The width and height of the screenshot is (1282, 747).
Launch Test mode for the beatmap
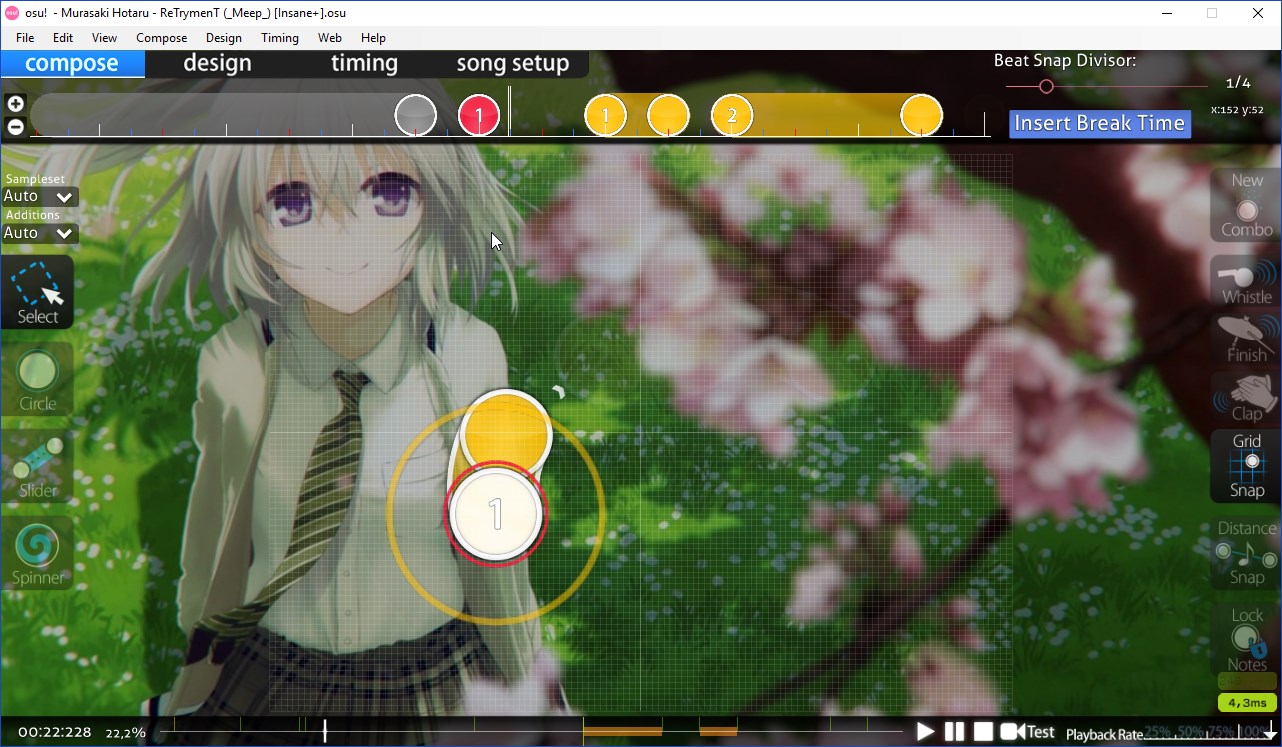[1028, 732]
